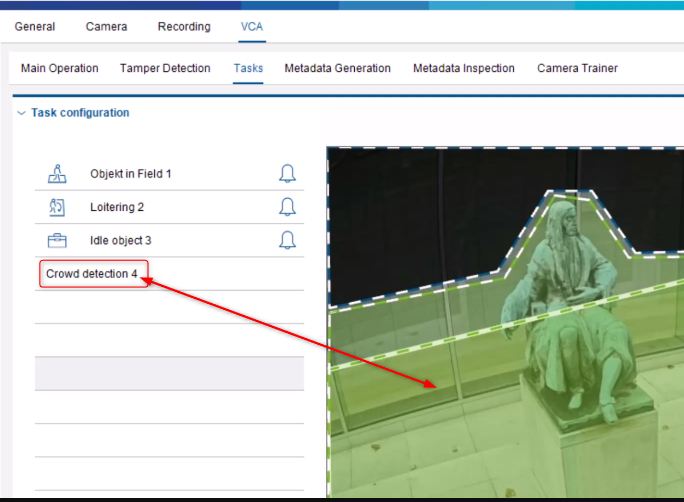The width and height of the screenshot is (684, 502).
Task: Click the Idle object briefcase icon
Action: 57,241
